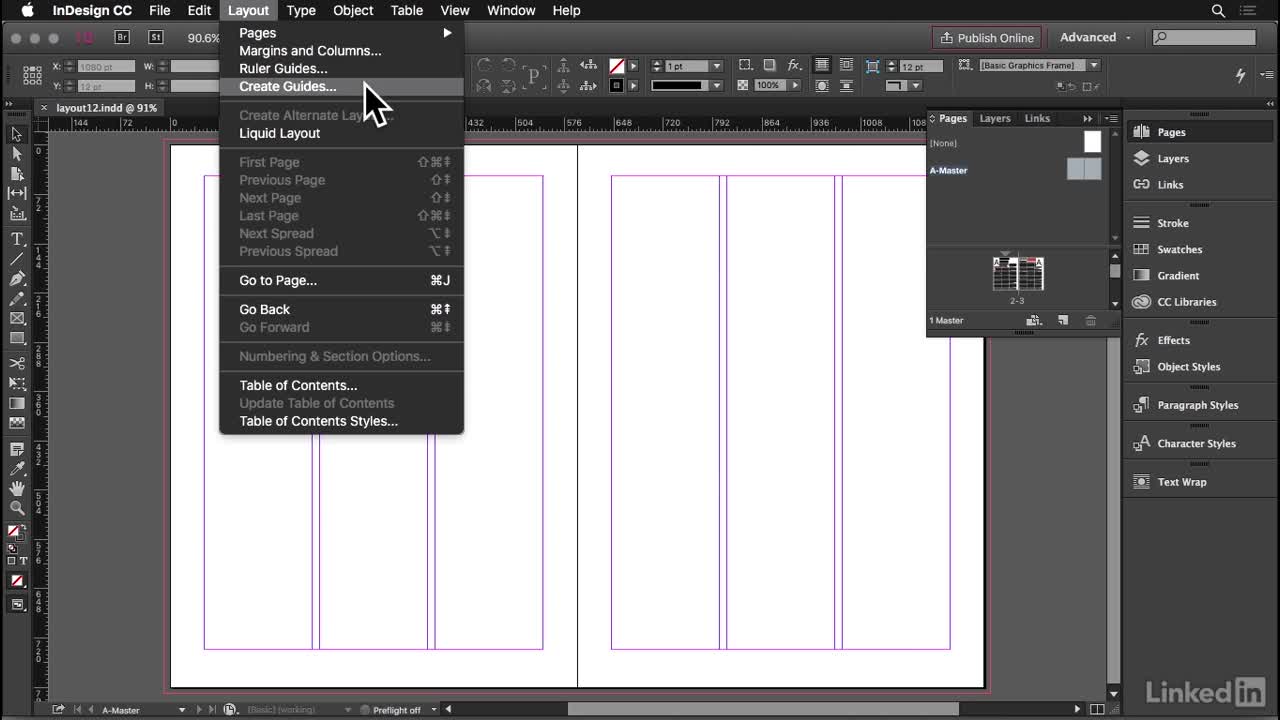Select the Hand tool

click(x=17, y=489)
